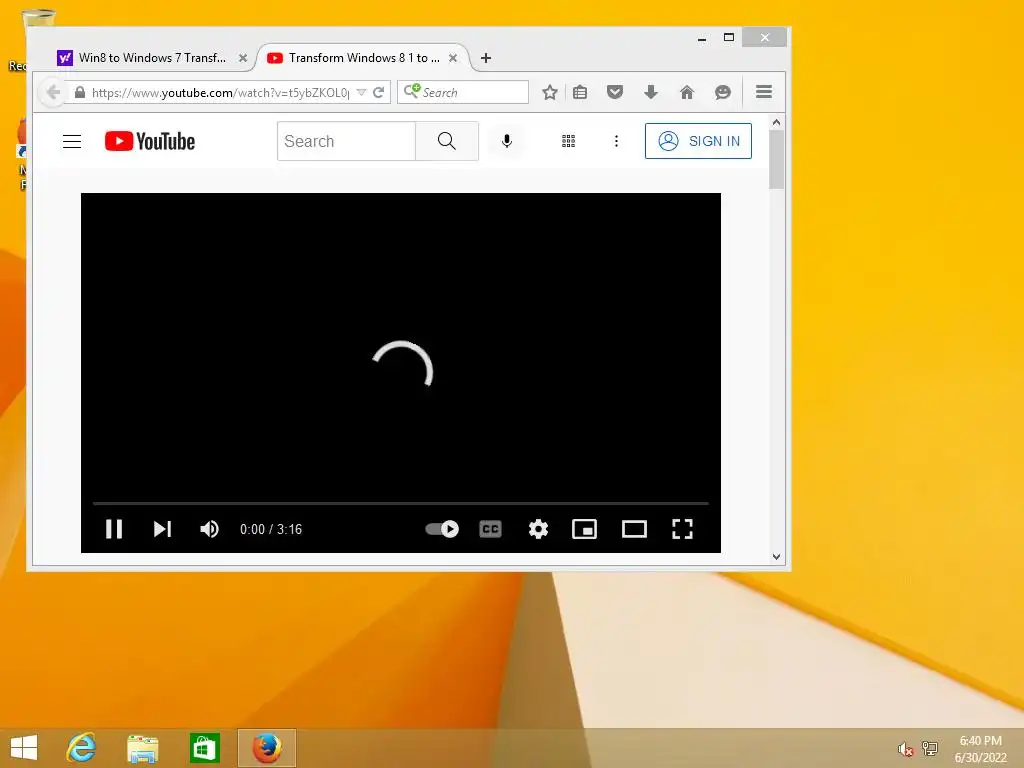Click the Firefox URL address bar

click(x=219, y=92)
